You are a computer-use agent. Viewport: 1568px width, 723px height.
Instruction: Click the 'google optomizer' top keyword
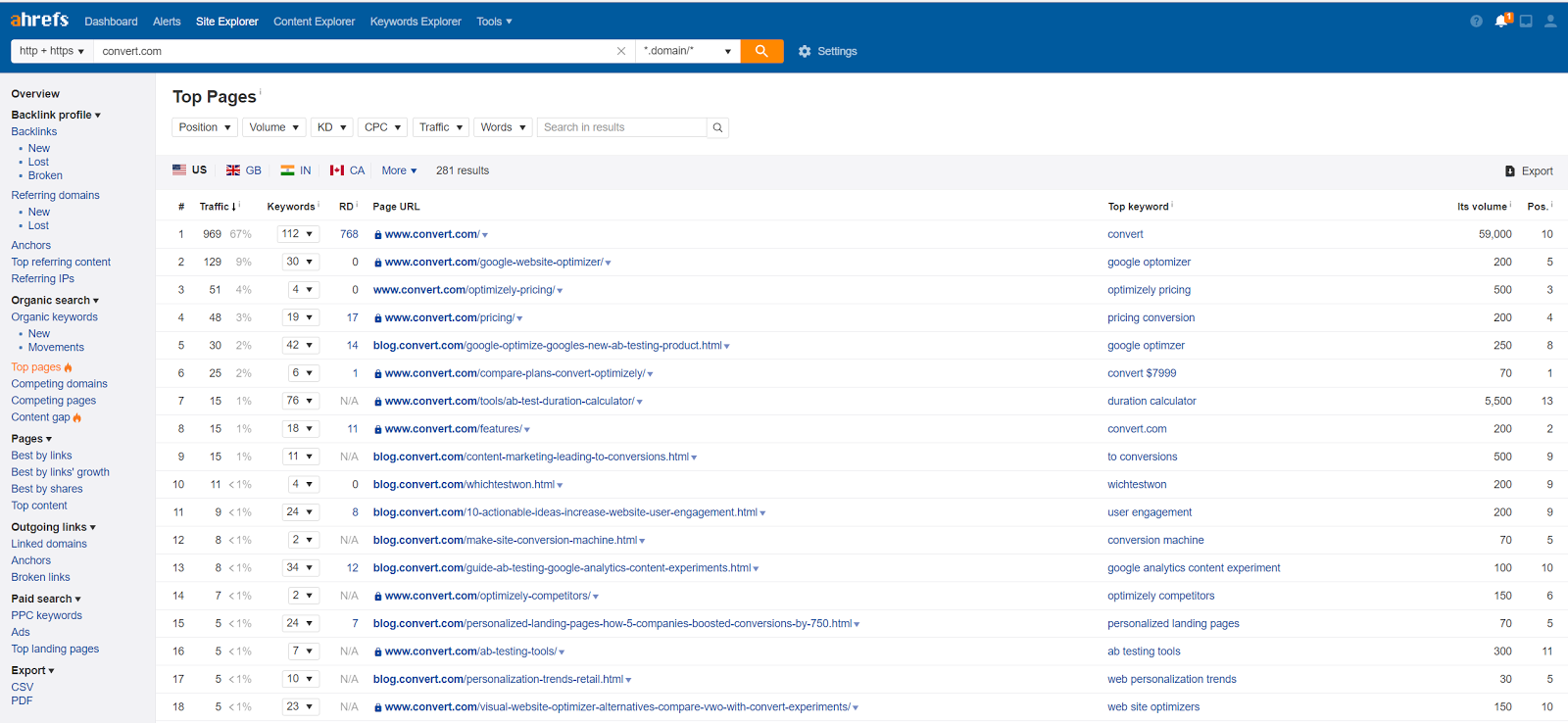(x=1149, y=262)
